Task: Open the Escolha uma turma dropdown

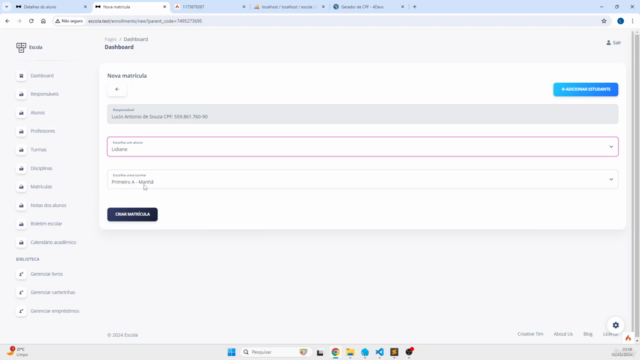Action: [362, 179]
